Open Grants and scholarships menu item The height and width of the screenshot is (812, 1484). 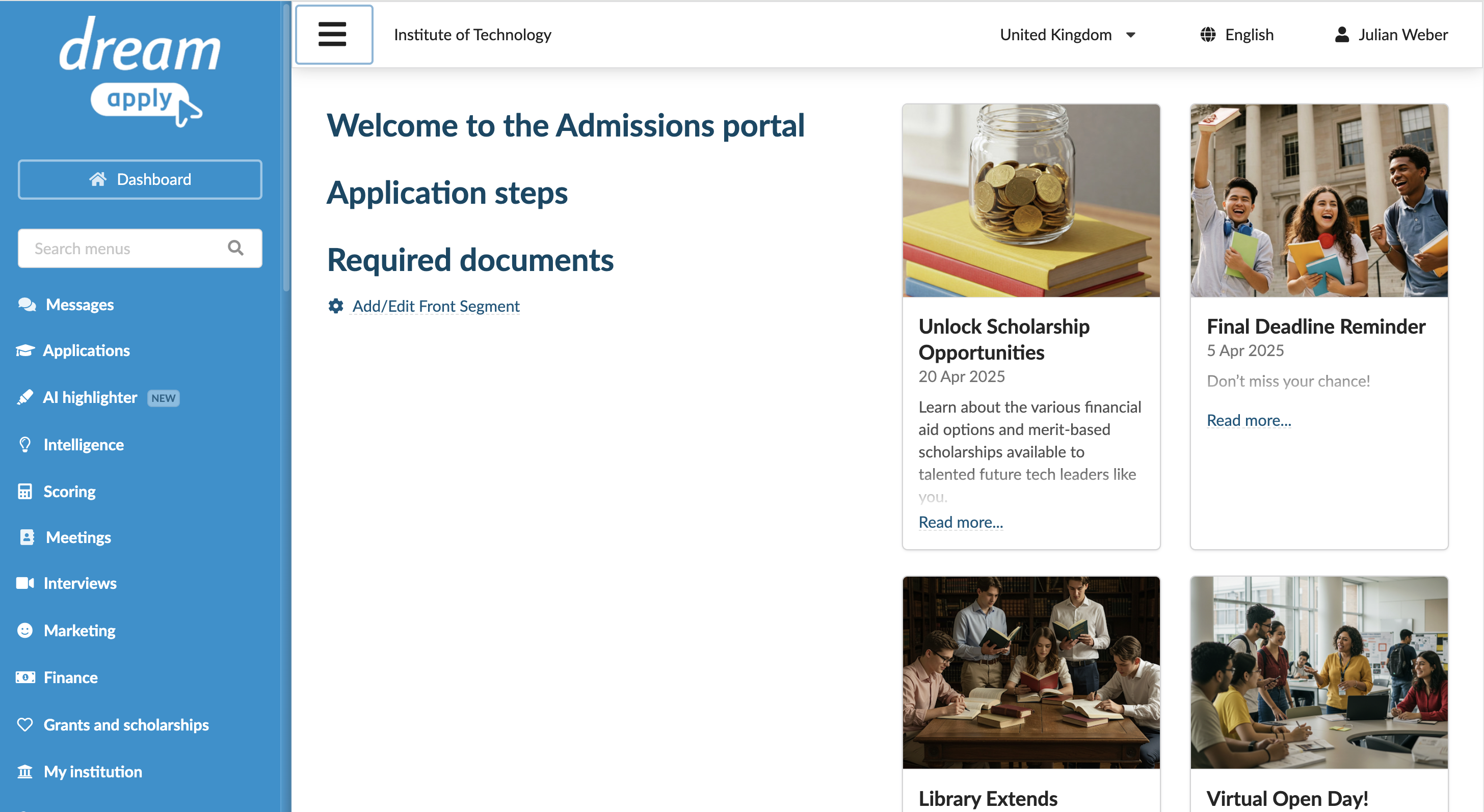[x=126, y=725]
